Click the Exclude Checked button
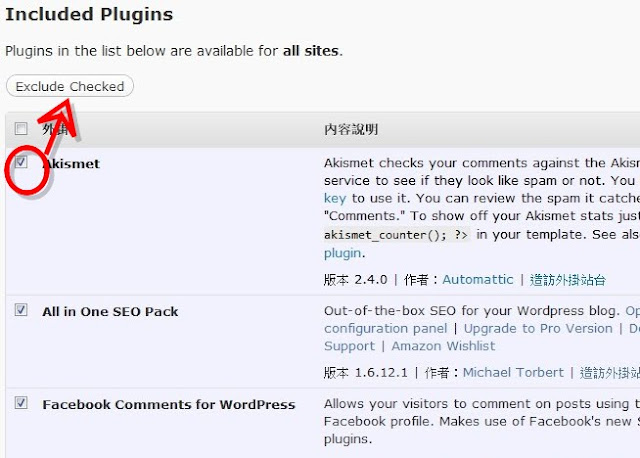 tap(70, 86)
